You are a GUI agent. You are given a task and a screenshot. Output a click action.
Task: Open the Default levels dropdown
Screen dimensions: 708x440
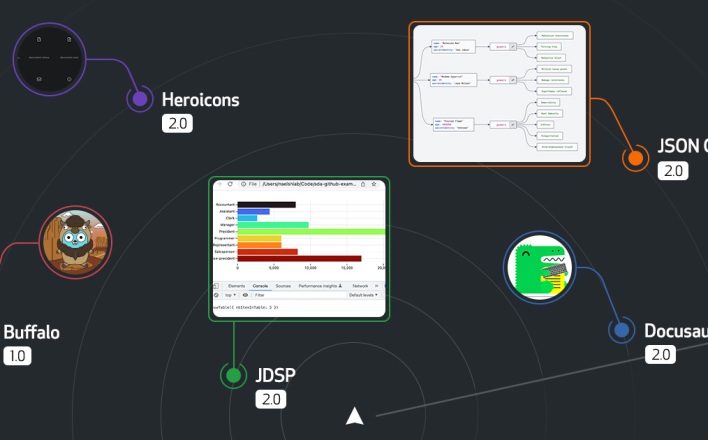click(363, 295)
